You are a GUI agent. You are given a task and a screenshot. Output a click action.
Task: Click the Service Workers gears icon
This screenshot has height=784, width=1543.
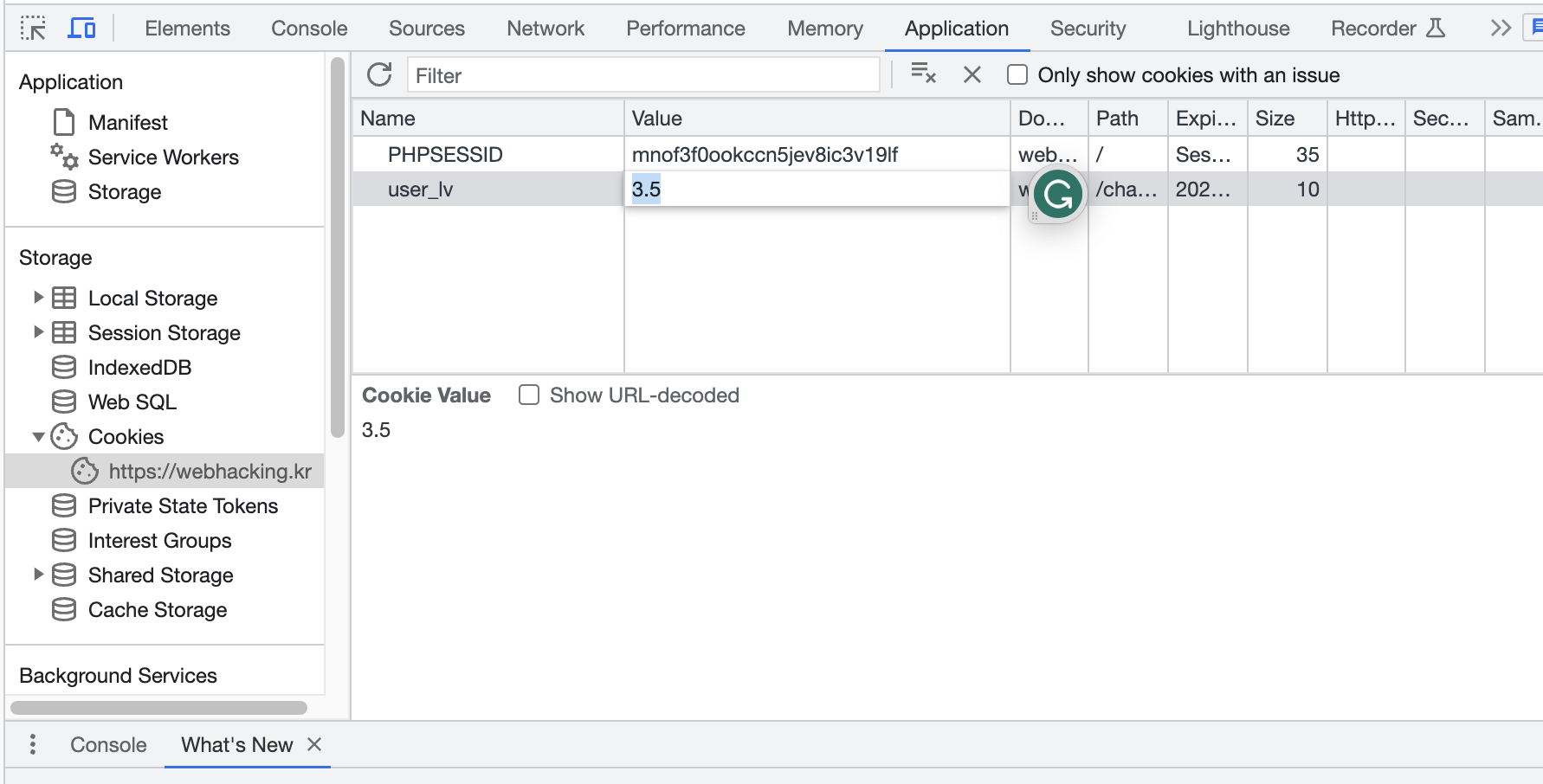click(64, 157)
